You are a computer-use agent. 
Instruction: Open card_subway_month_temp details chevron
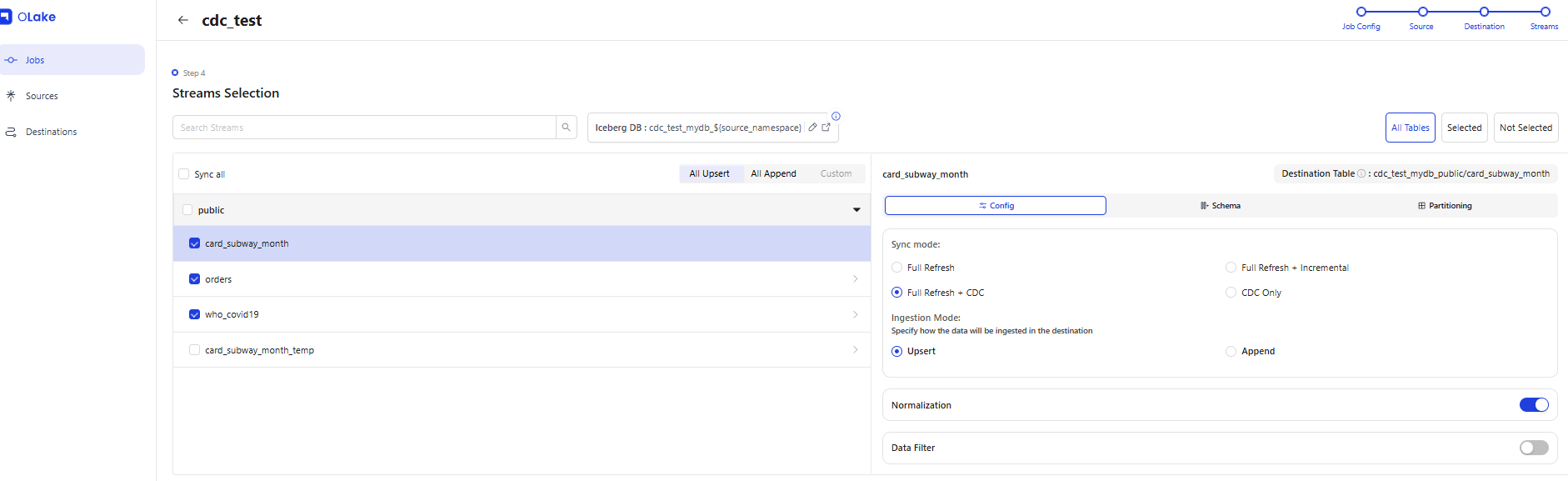[x=856, y=350]
